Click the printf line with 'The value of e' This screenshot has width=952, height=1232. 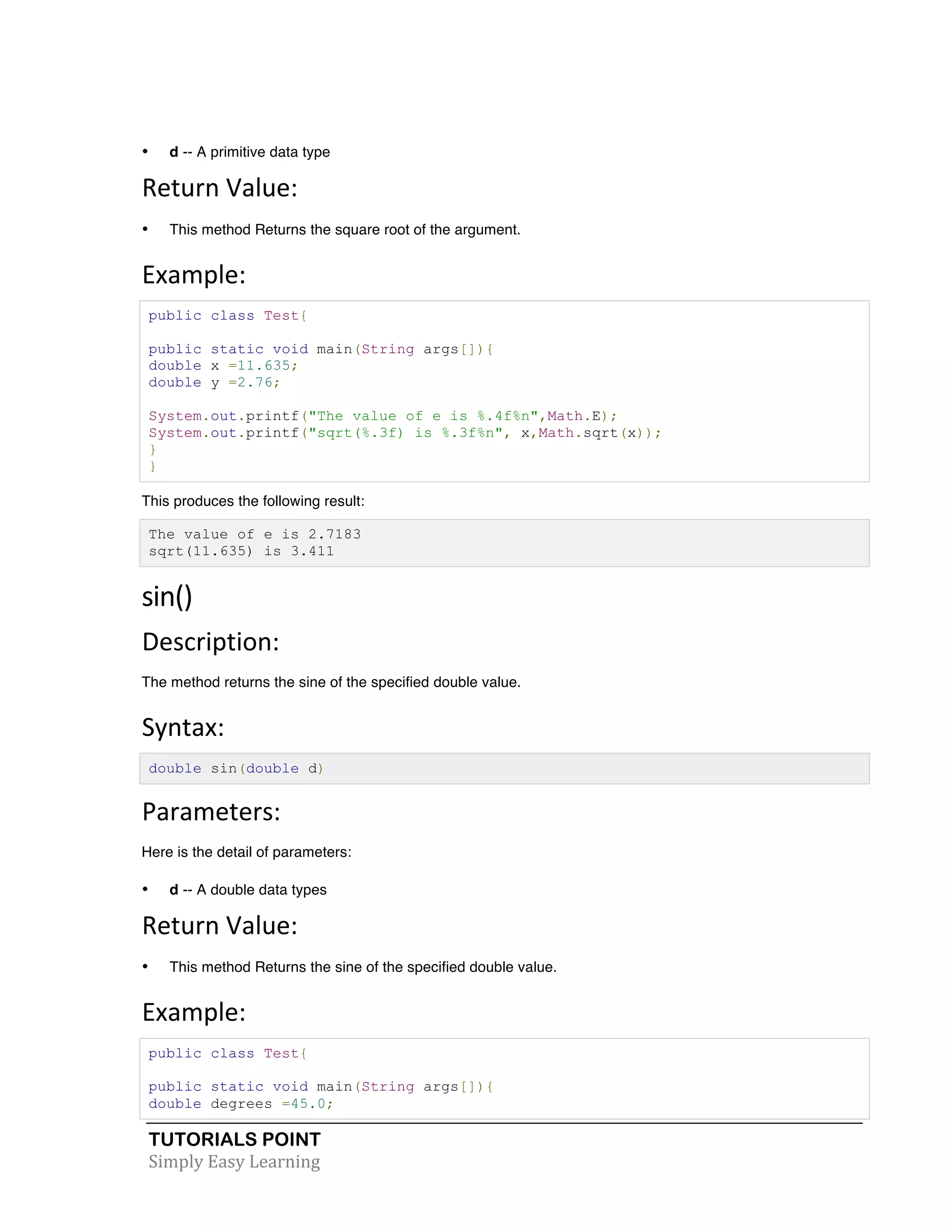(383, 416)
